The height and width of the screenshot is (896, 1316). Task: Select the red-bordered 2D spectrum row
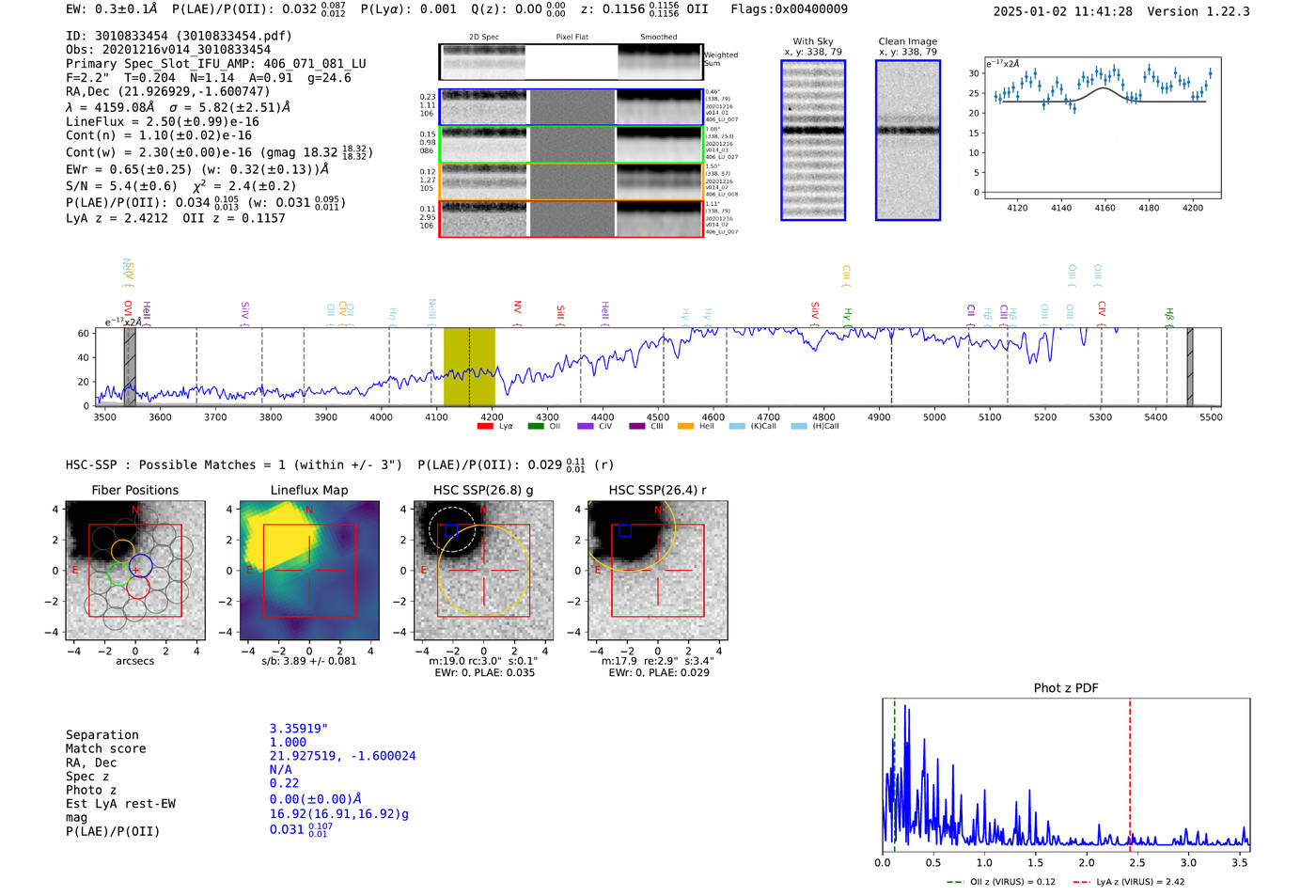(x=571, y=218)
